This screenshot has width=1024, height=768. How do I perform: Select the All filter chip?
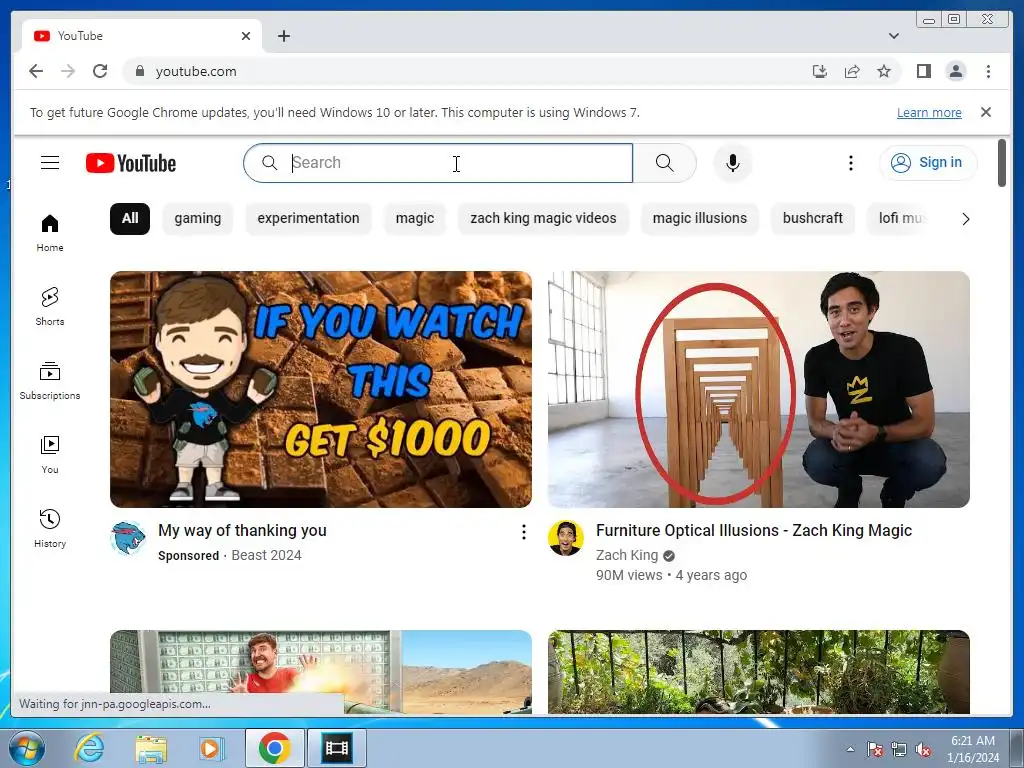pos(130,218)
